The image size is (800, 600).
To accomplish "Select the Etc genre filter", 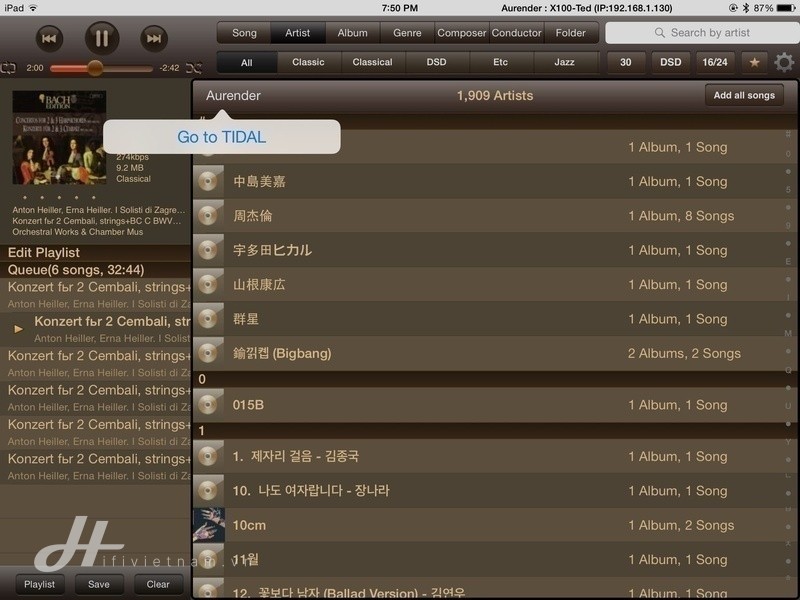I will (x=501, y=62).
